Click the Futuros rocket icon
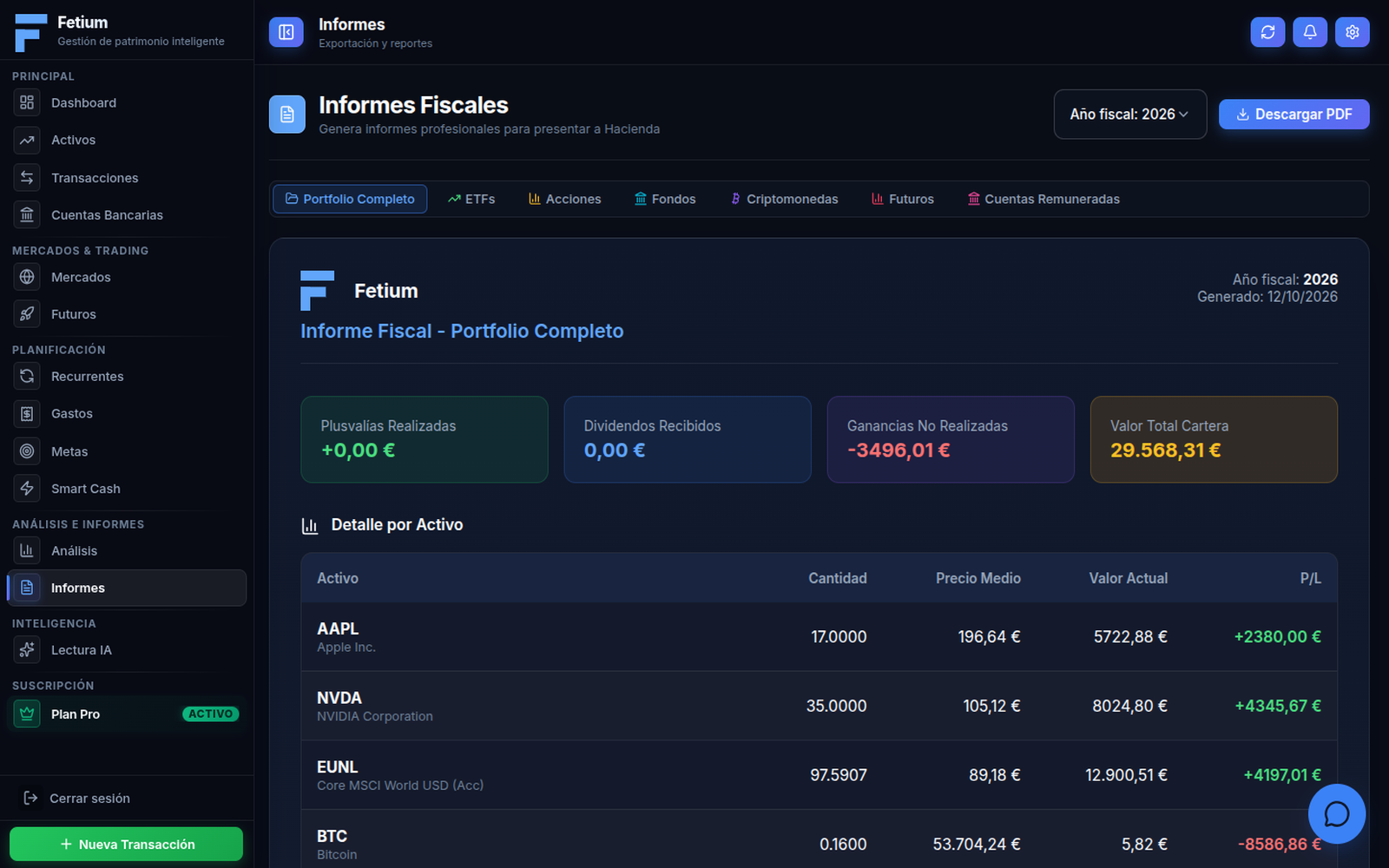The width and height of the screenshot is (1389, 868). pos(27,314)
